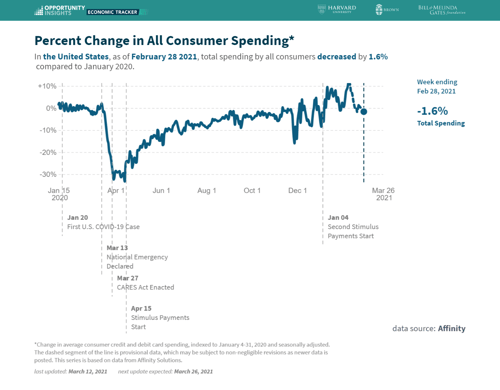Click the lowest point of the spending line near Apr 1
The width and height of the screenshot is (500, 390).
tap(124, 181)
